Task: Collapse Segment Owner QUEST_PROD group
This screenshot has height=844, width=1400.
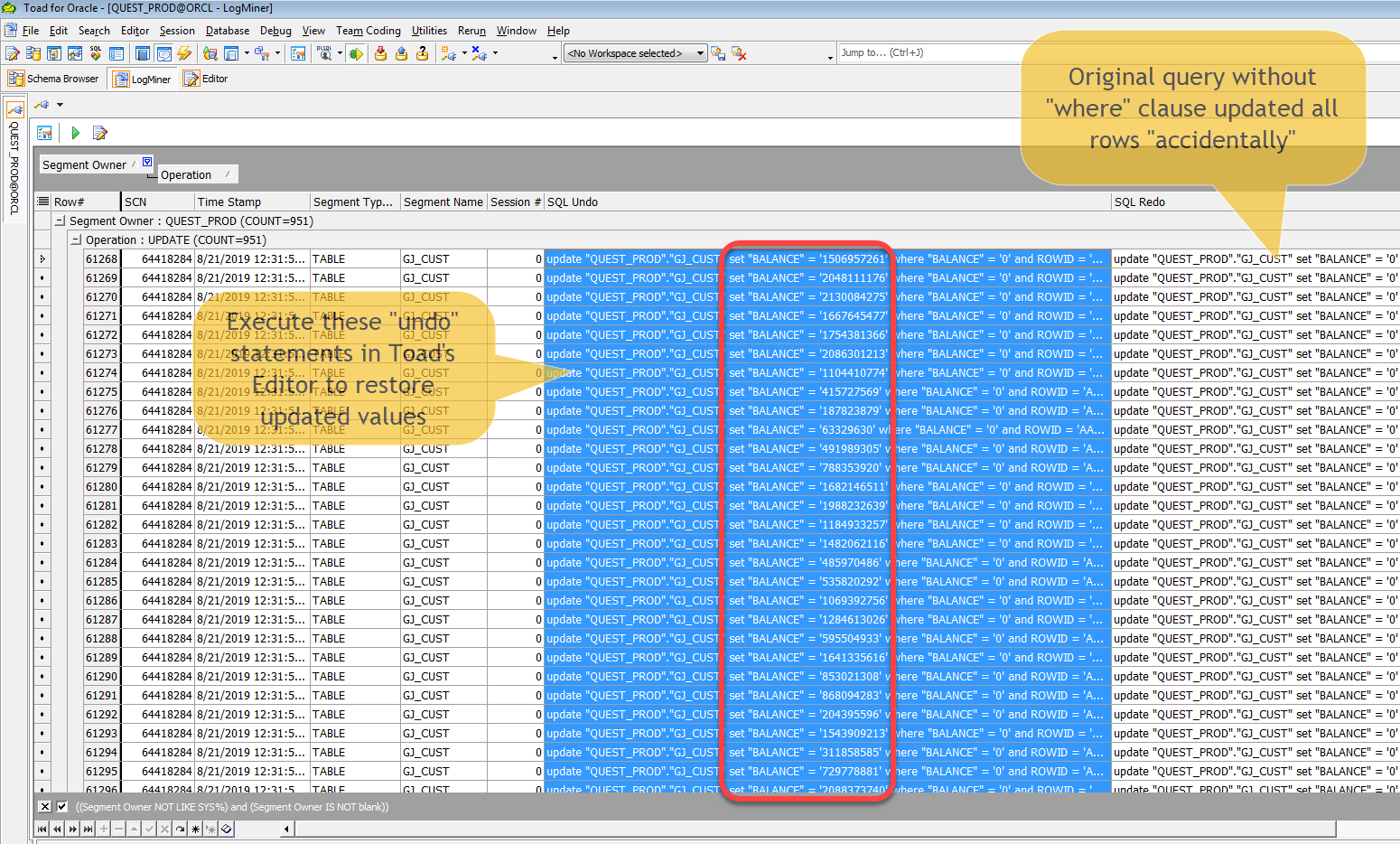Action: 60,220
